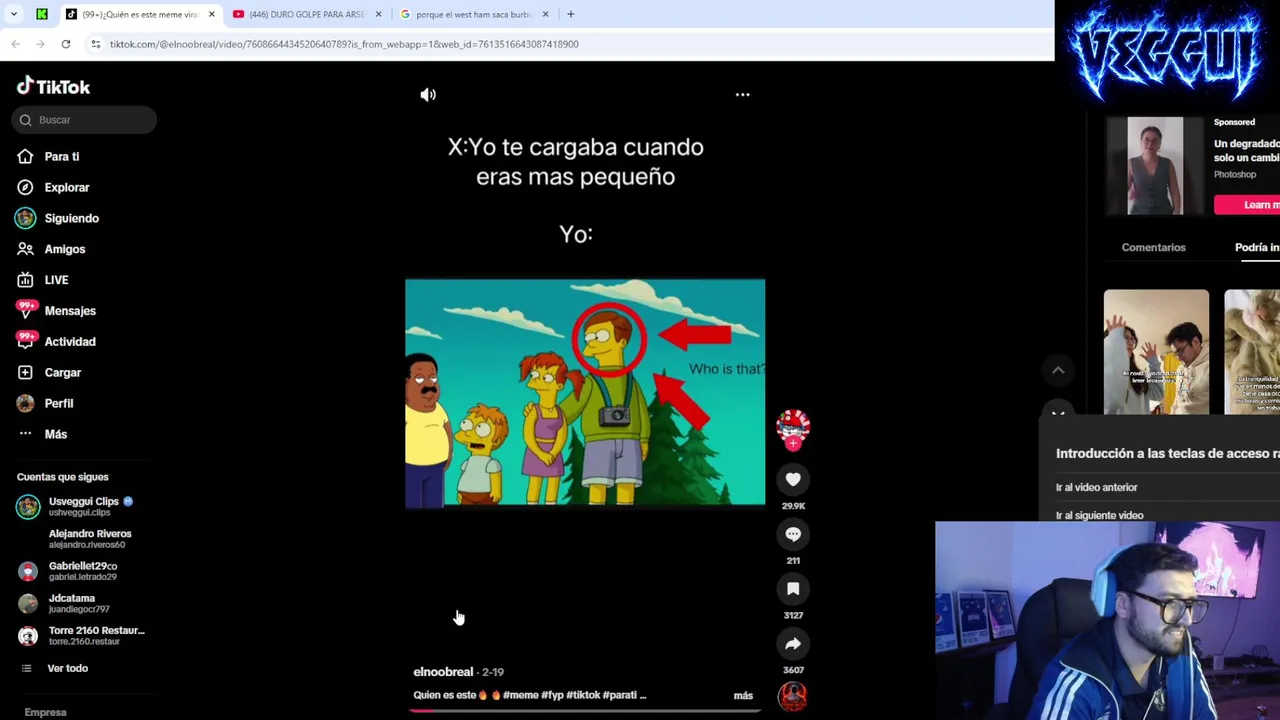Open the sponsored Photoshop ad image
Image resolution: width=1280 pixels, height=720 pixels.
(1155, 166)
